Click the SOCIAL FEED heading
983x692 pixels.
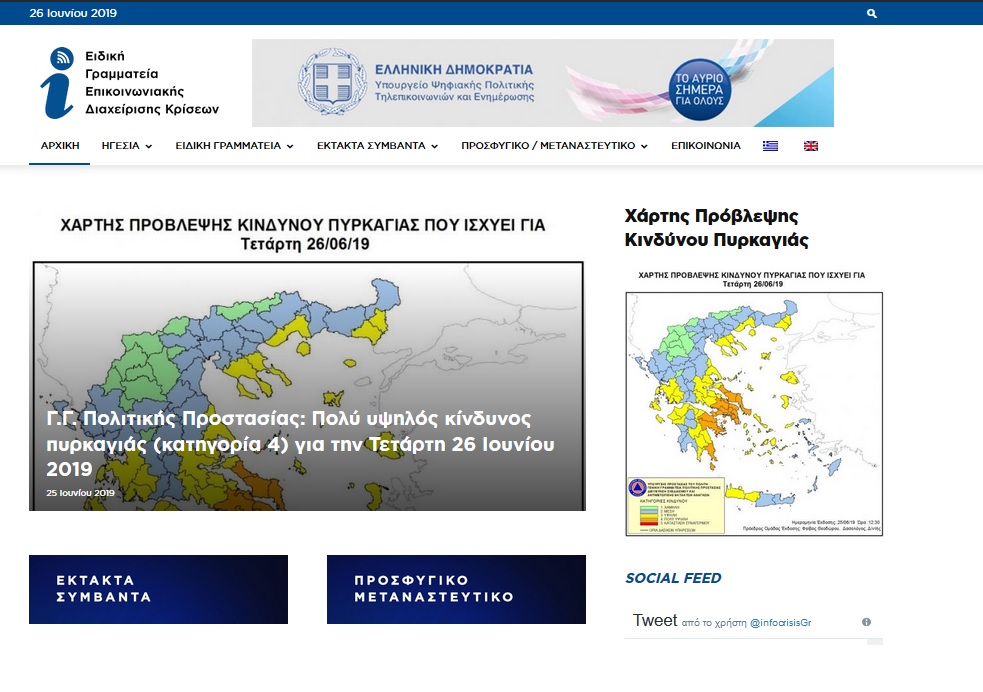click(x=673, y=578)
